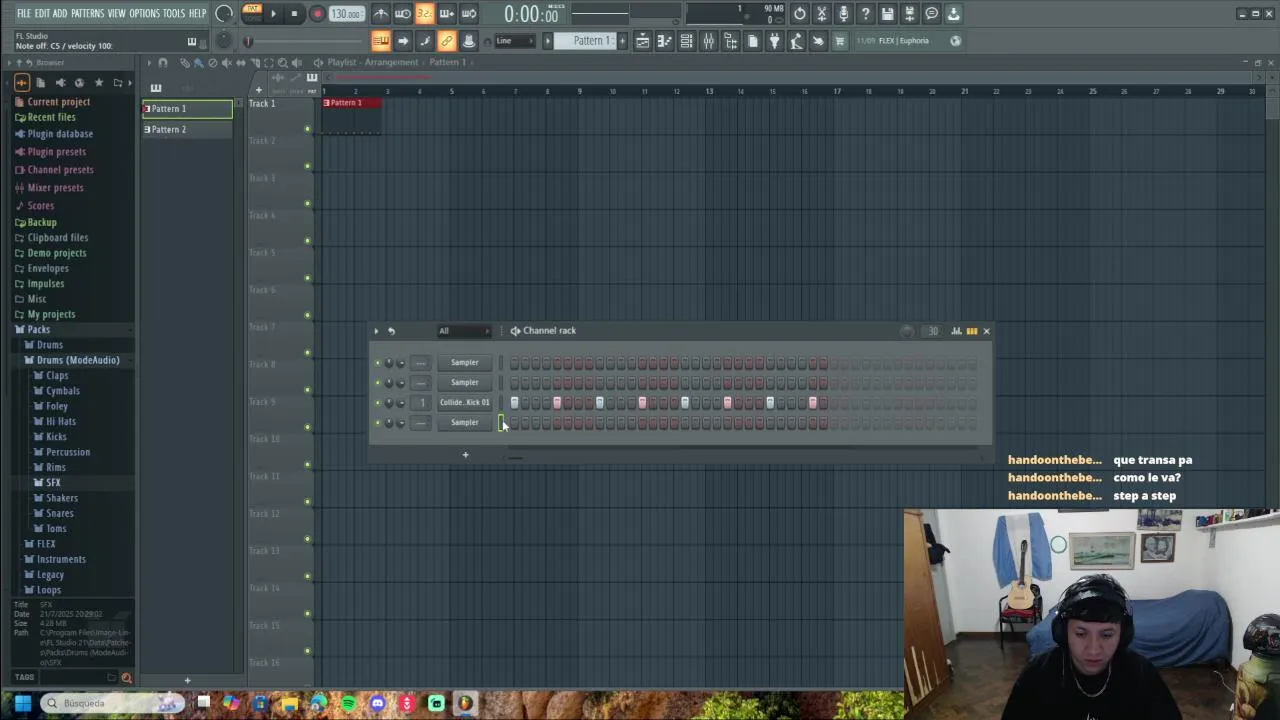Save project with the floppy disk icon

tap(888, 14)
